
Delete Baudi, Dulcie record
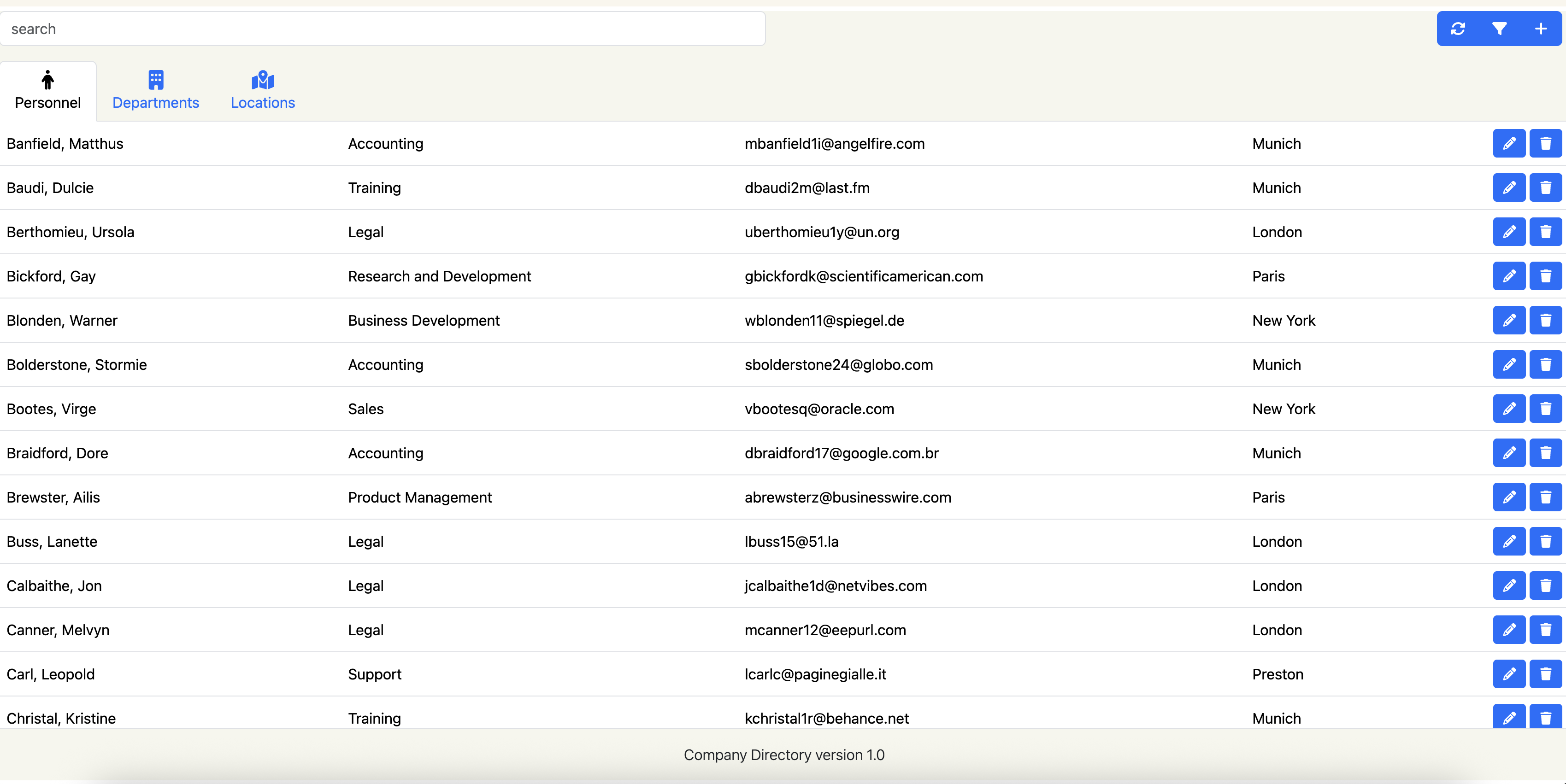point(1545,188)
